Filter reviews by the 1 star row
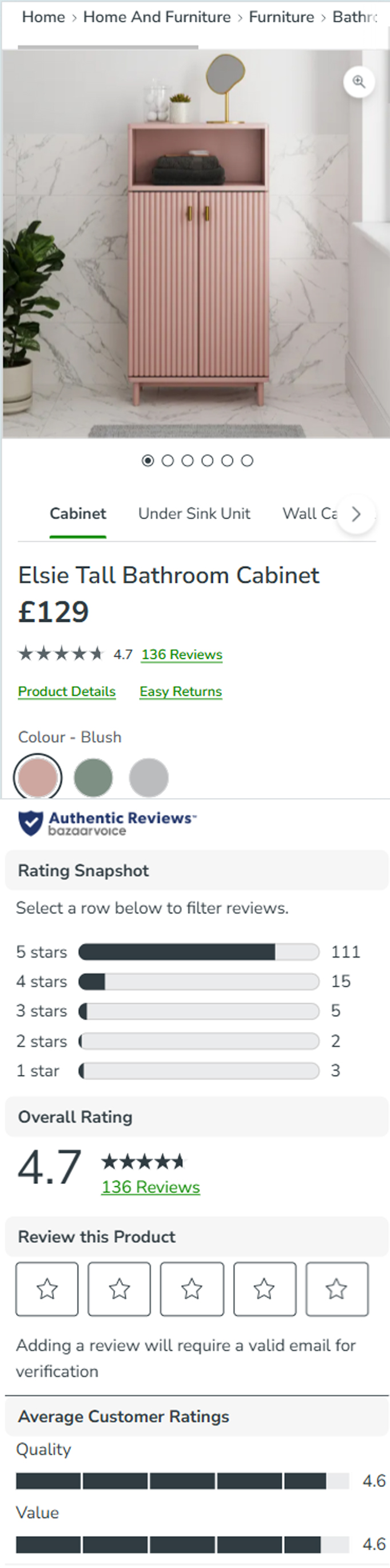Viewport: 390px width, 1568px height. click(189, 1071)
